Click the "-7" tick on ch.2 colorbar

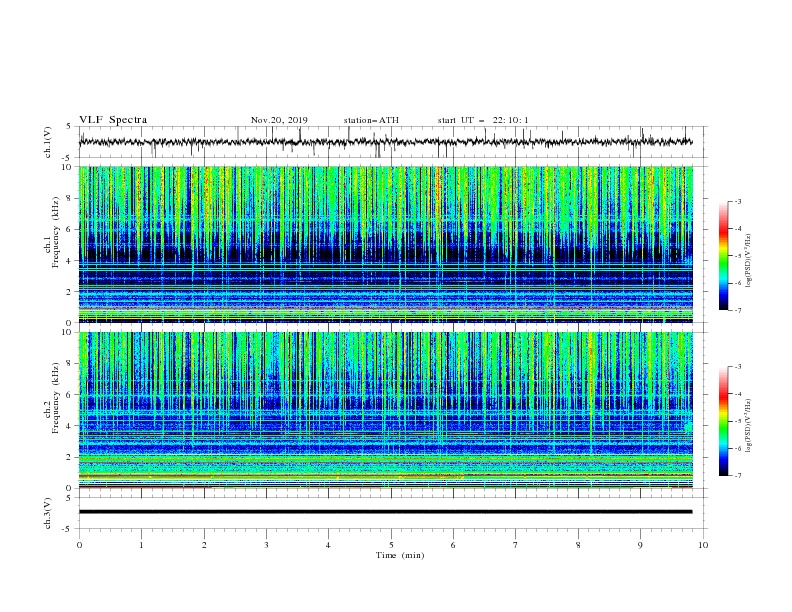[x=738, y=476]
